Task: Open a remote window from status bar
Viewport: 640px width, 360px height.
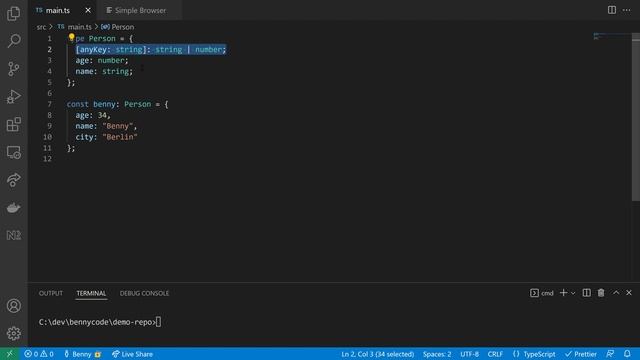Action: (x=9, y=354)
